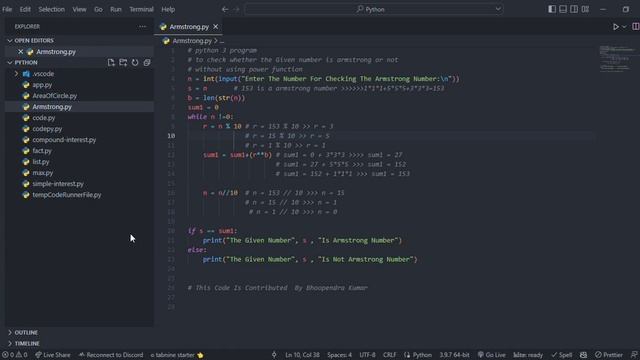The image size is (640, 360).
Task: Go forward using the navigation arrow
Action: [236, 9]
